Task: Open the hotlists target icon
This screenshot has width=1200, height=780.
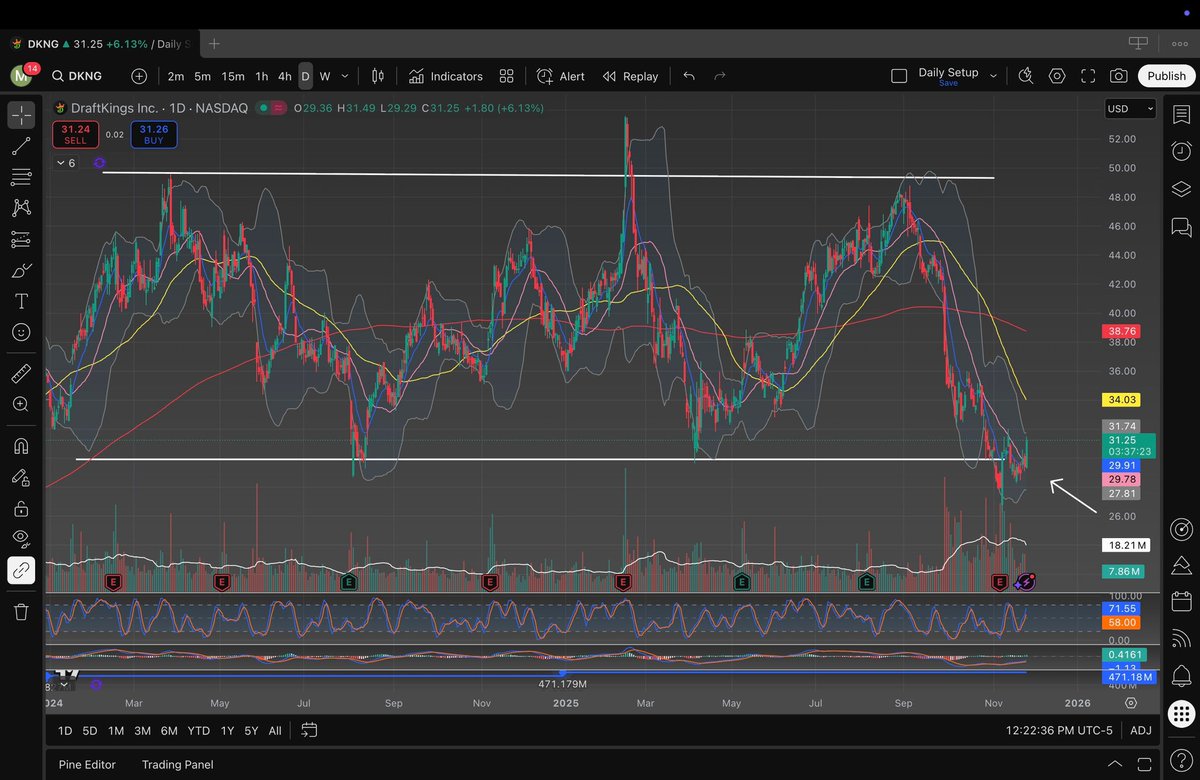Action: point(1181,528)
